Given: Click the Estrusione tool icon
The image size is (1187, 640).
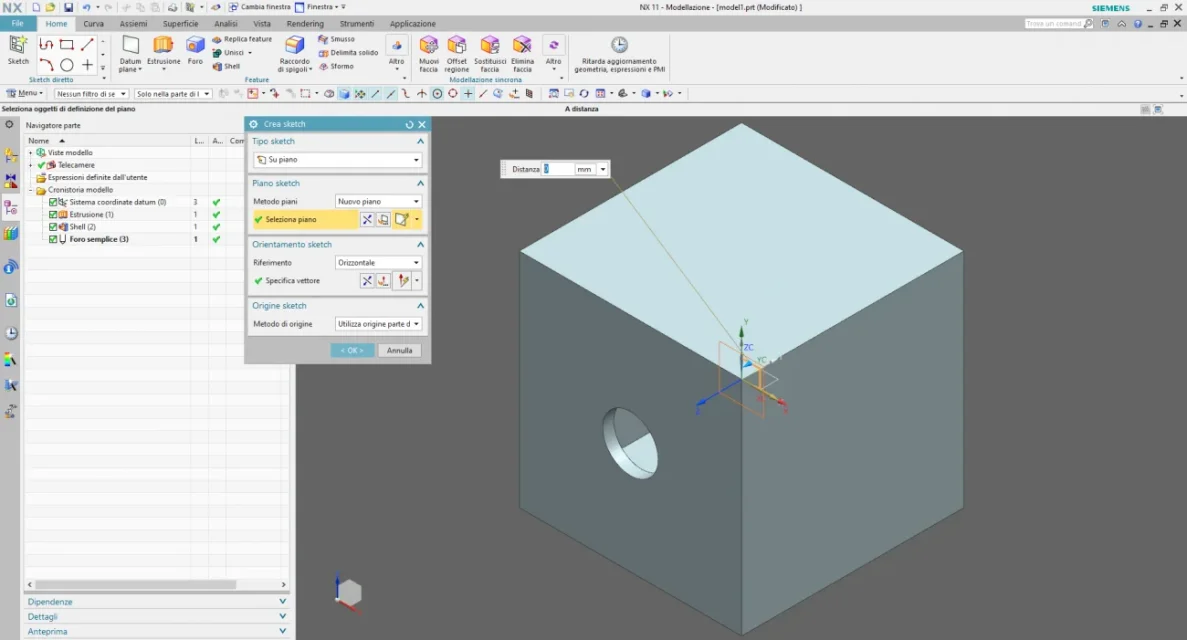Looking at the screenshot, I should [x=163, y=45].
